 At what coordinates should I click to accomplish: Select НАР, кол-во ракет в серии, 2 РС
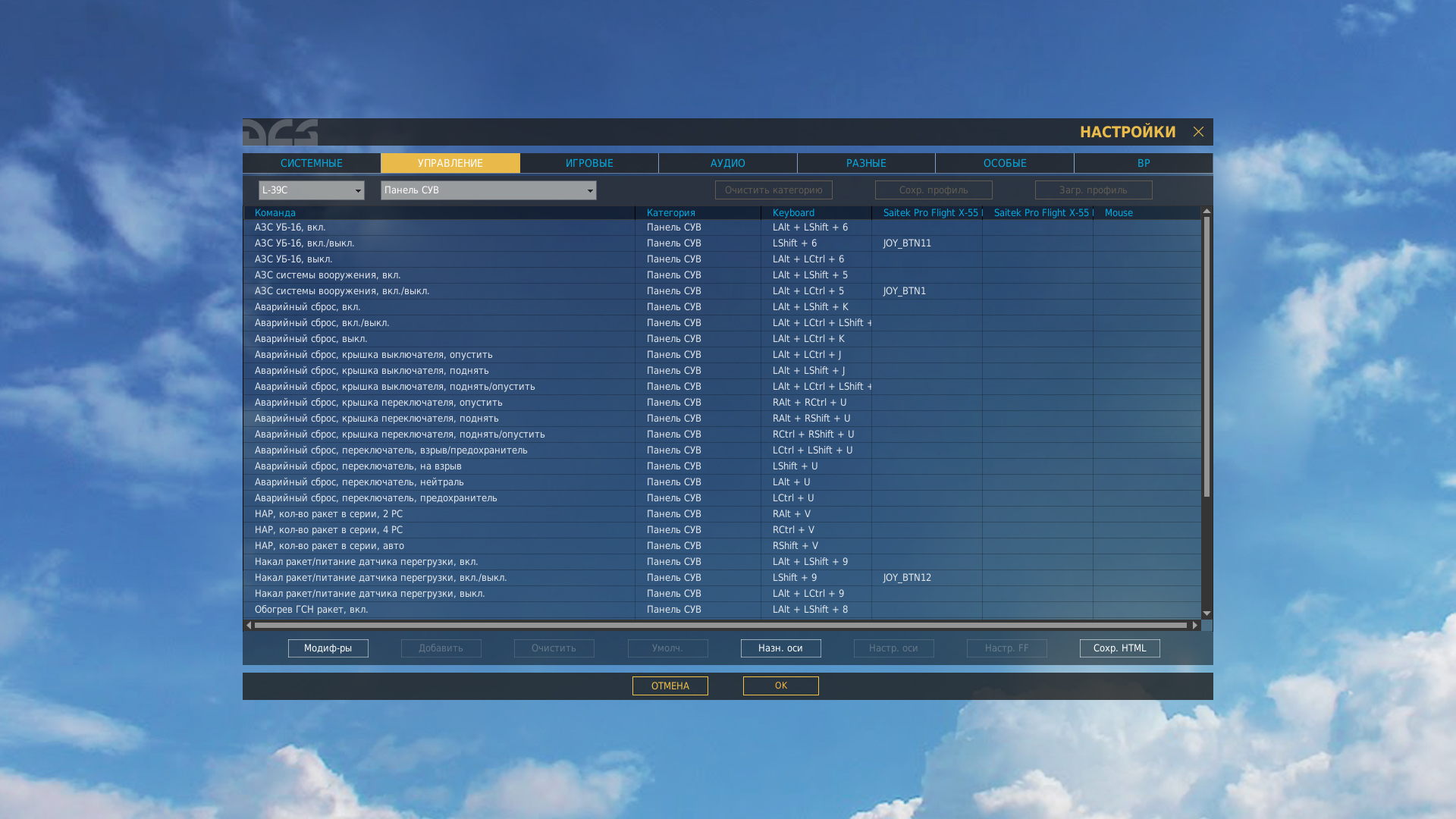[x=722, y=514]
